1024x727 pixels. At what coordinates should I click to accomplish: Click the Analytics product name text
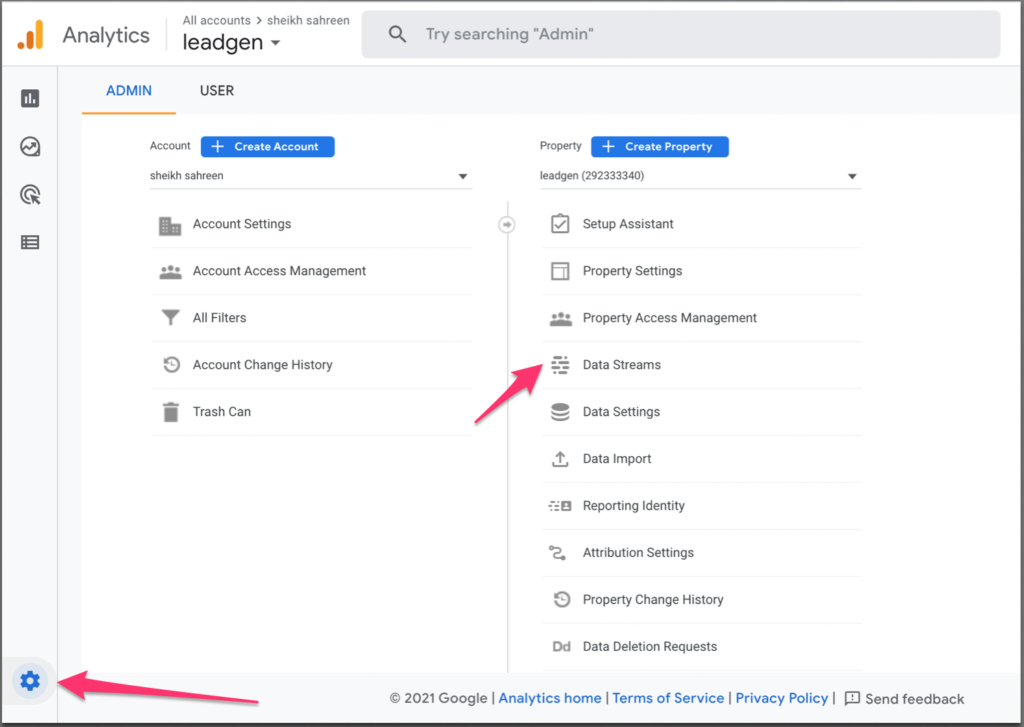[x=106, y=35]
